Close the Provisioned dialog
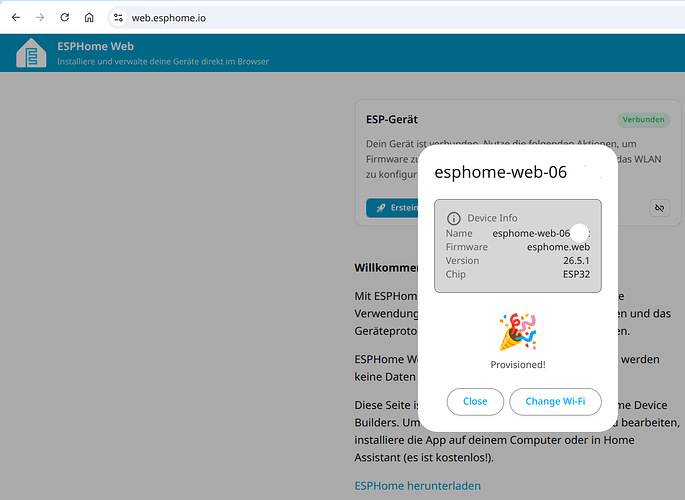Screen dimensions: 685x500 coord(475,401)
